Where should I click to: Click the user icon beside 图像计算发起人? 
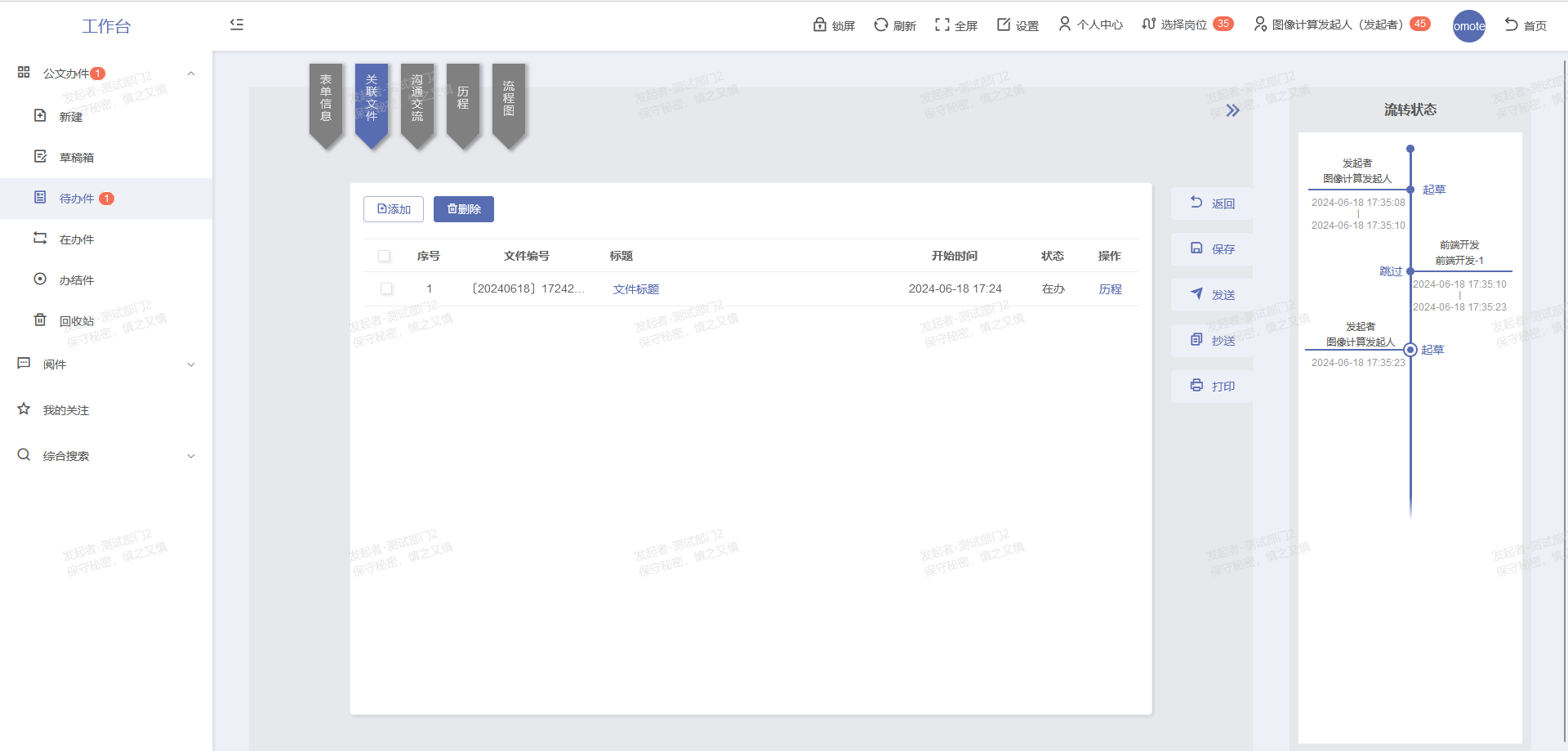pos(1260,24)
